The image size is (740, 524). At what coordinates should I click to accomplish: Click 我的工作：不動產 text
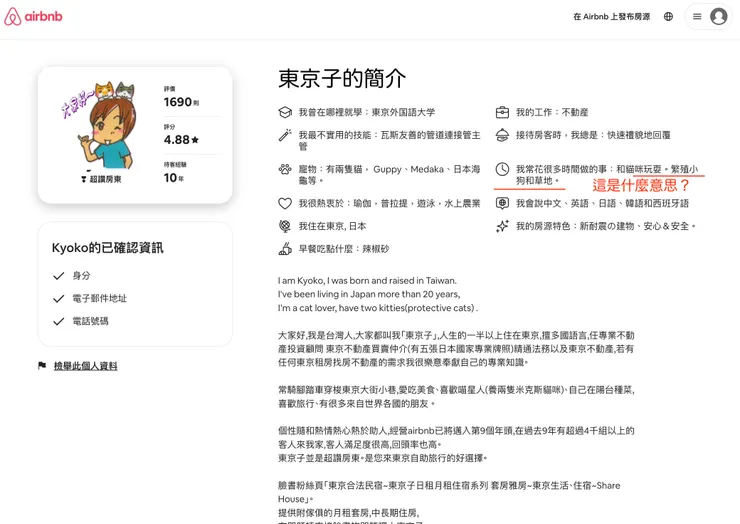(552, 112)
